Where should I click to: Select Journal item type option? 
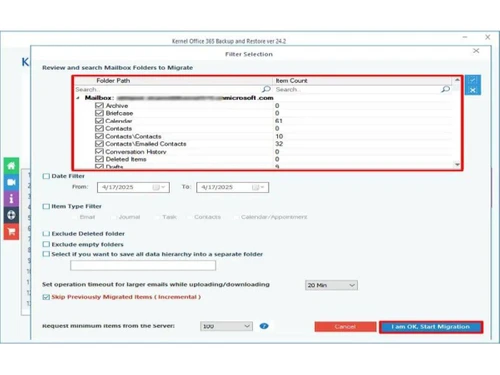pos(126,217)
